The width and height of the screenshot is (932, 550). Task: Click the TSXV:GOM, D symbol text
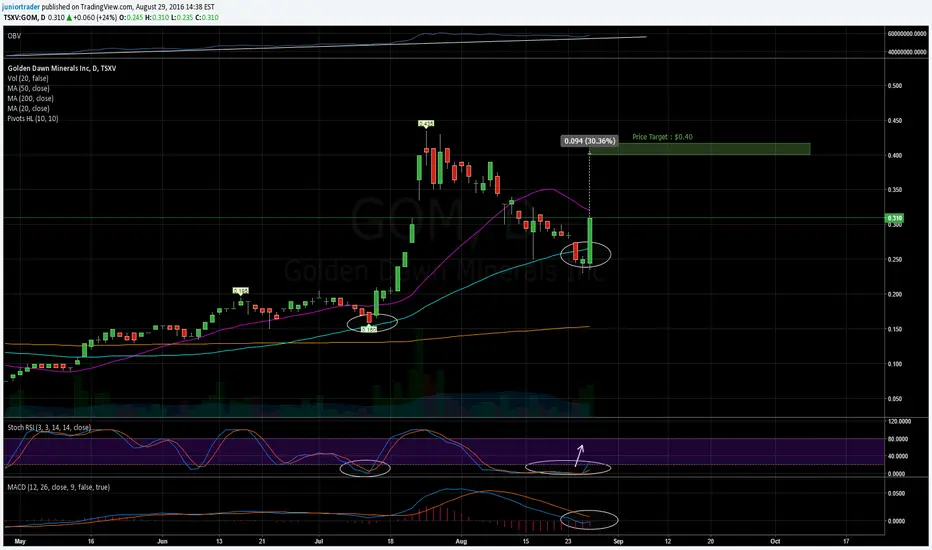[24, 18]
